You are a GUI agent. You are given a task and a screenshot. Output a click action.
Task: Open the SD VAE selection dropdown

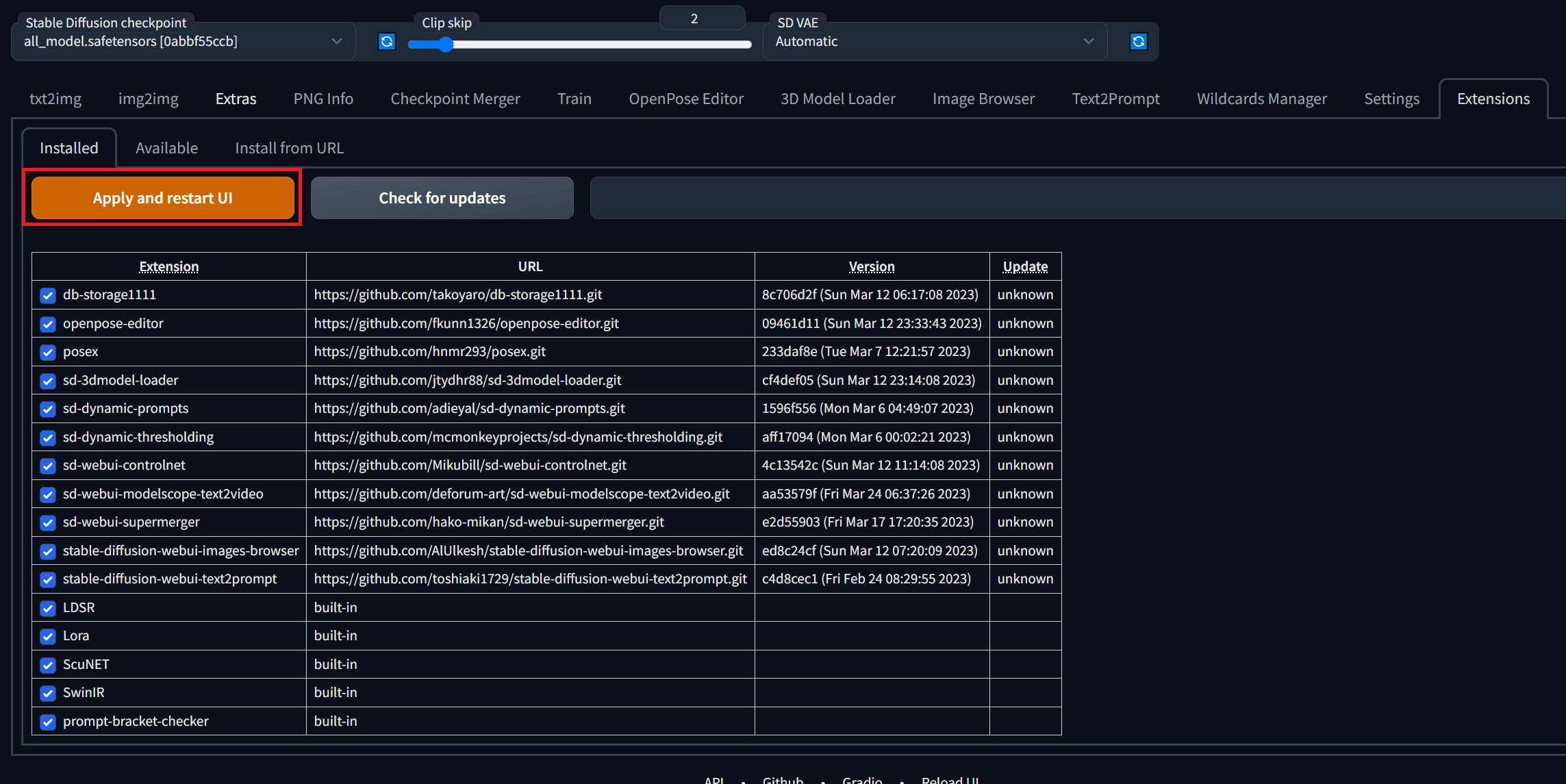coord(1087,41)
